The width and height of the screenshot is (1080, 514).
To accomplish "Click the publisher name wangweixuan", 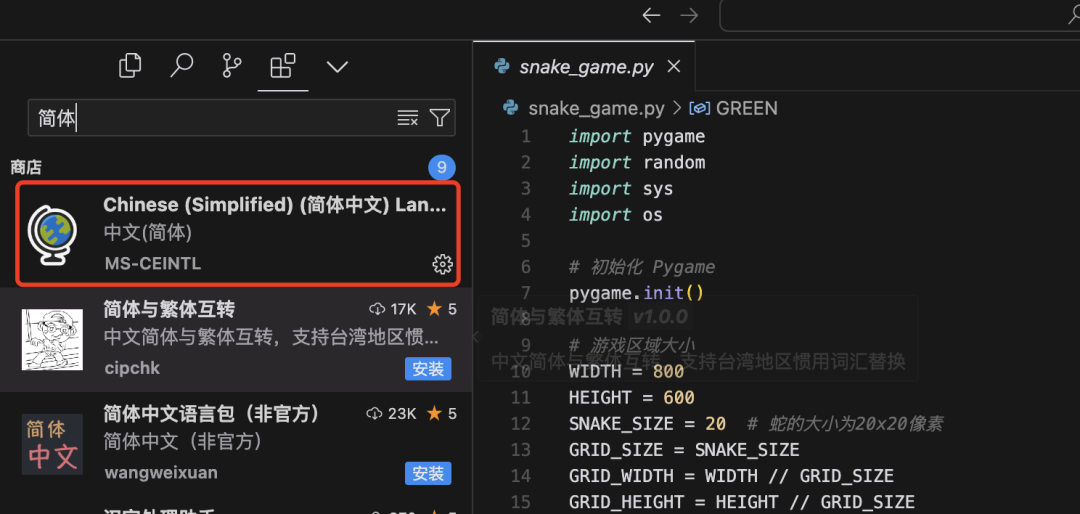I will [x=161, y=473].
